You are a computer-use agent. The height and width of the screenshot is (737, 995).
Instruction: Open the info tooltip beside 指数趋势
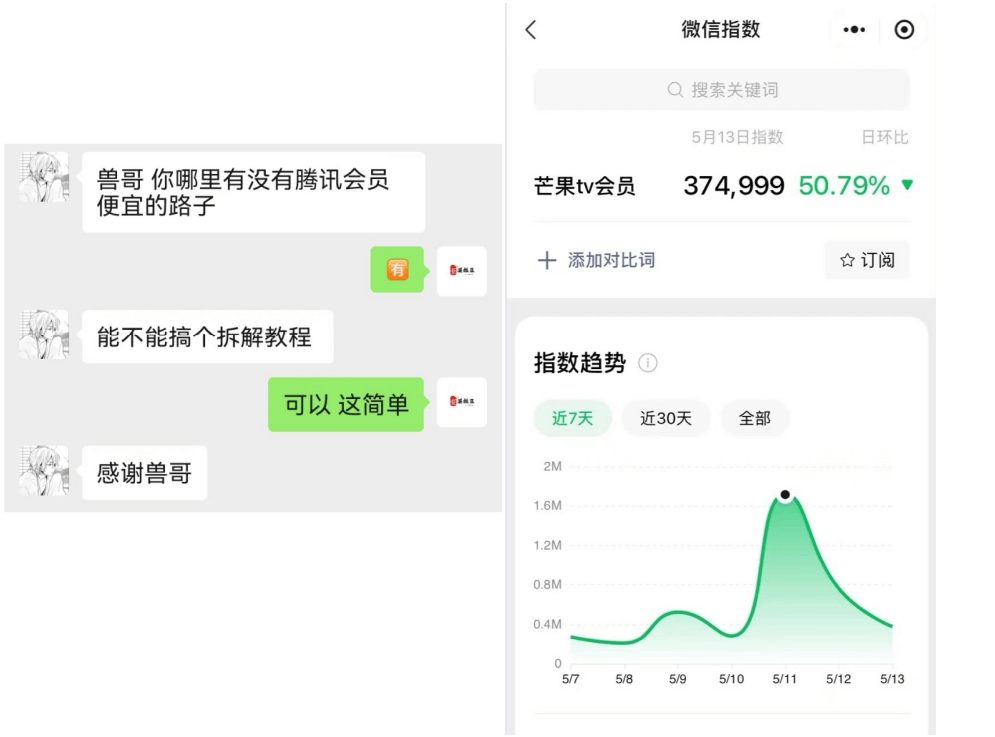649,364
